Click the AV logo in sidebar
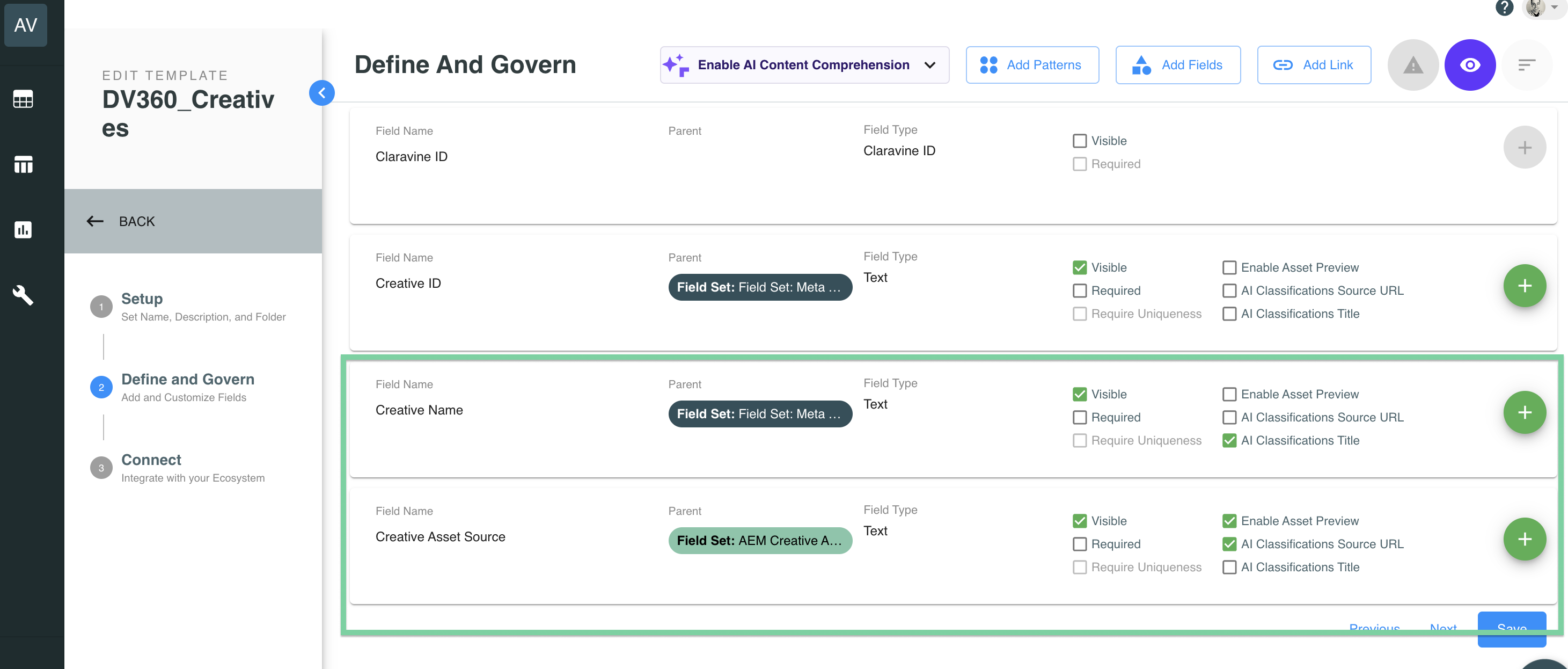Viewport: 1568px width, 669px height. [x=26, y=25]
